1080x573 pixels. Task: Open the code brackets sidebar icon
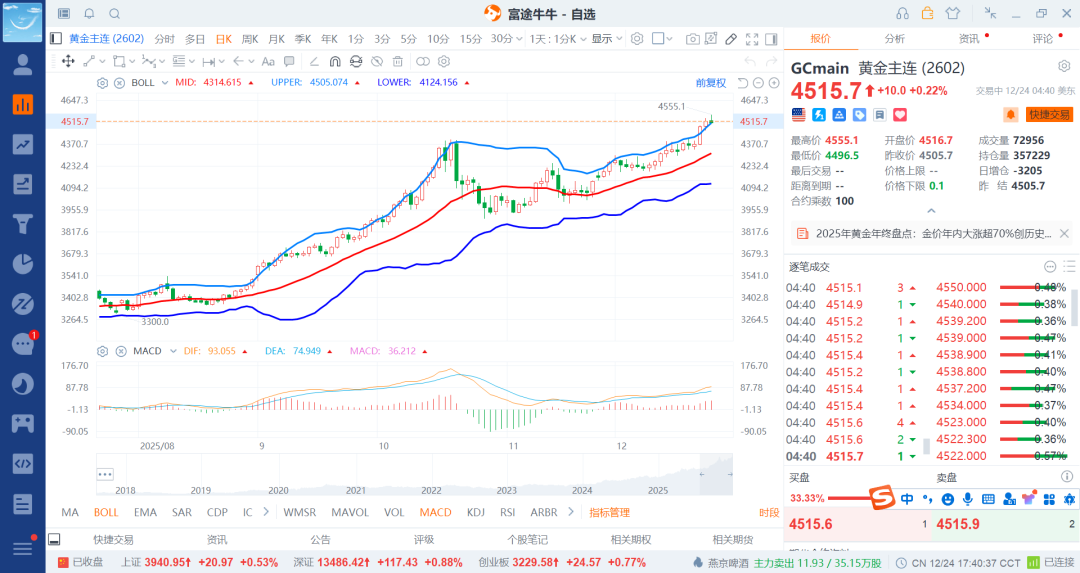click(23, 463)
